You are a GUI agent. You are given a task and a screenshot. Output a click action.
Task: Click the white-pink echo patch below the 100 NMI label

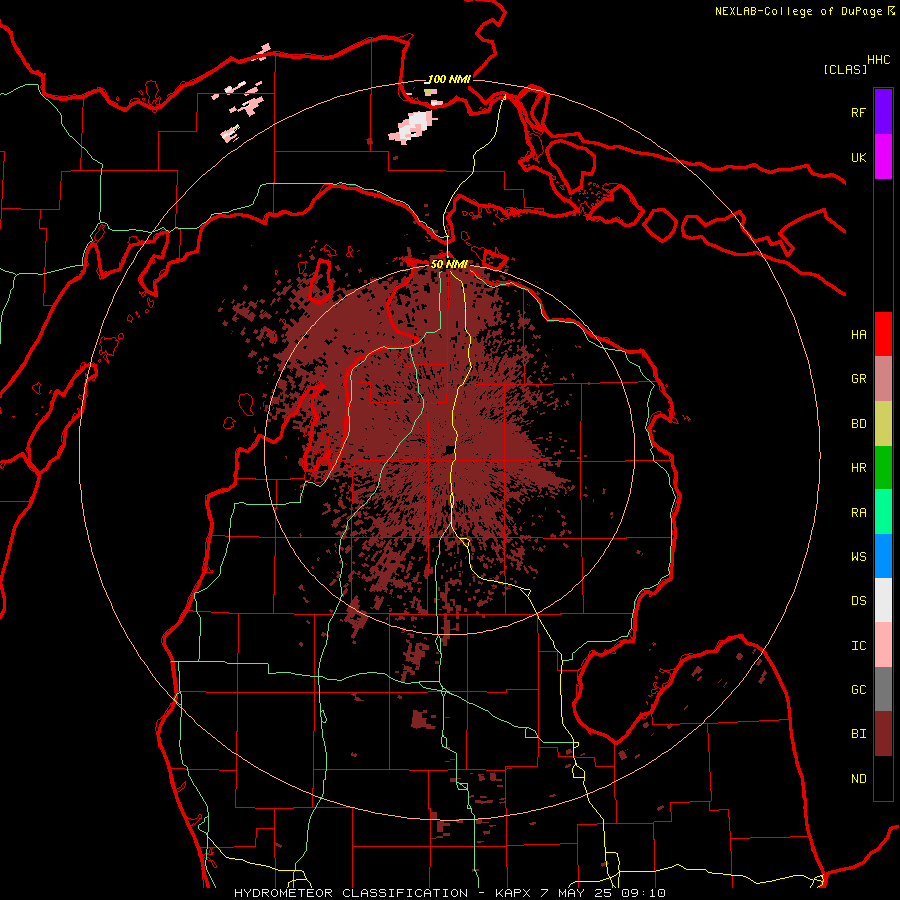(412, 127)
